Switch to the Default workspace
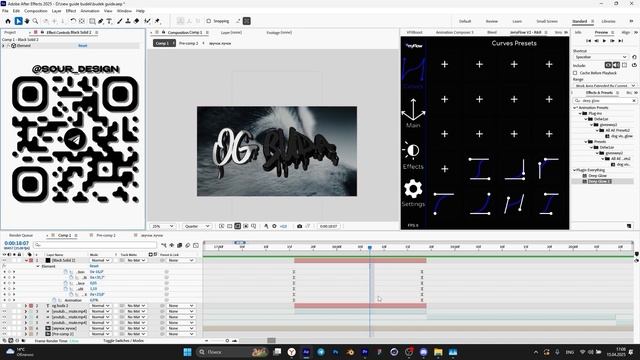 [x=465, y=21]
